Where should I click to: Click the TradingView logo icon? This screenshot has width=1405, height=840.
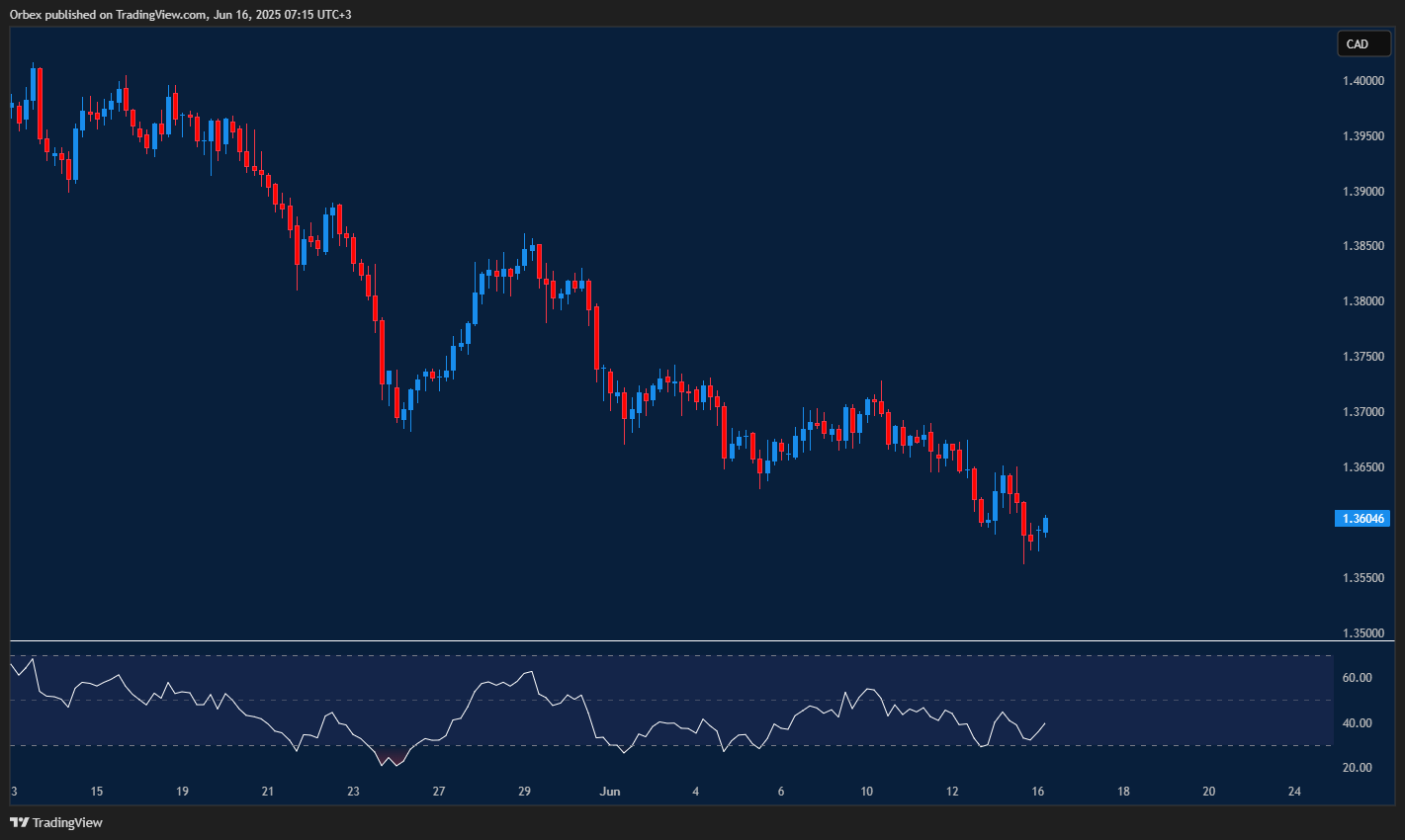click(x=22, y=821)
